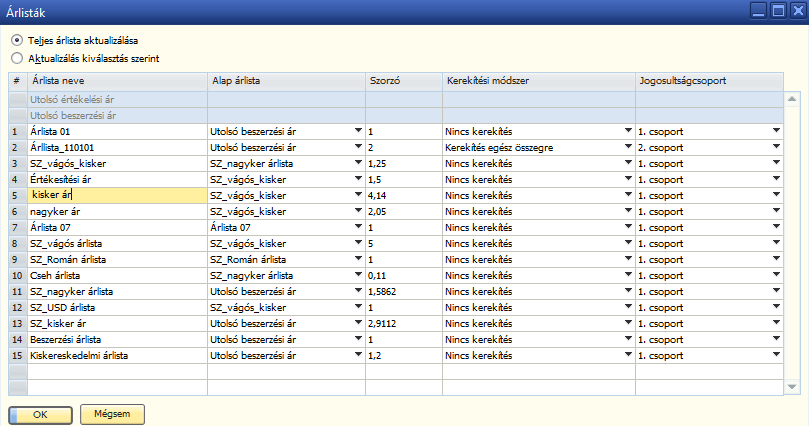The height and width of the screenshot is (426, 809).
Task: Click first empty row's Árlista neve cell
Action: pos(118,371)
